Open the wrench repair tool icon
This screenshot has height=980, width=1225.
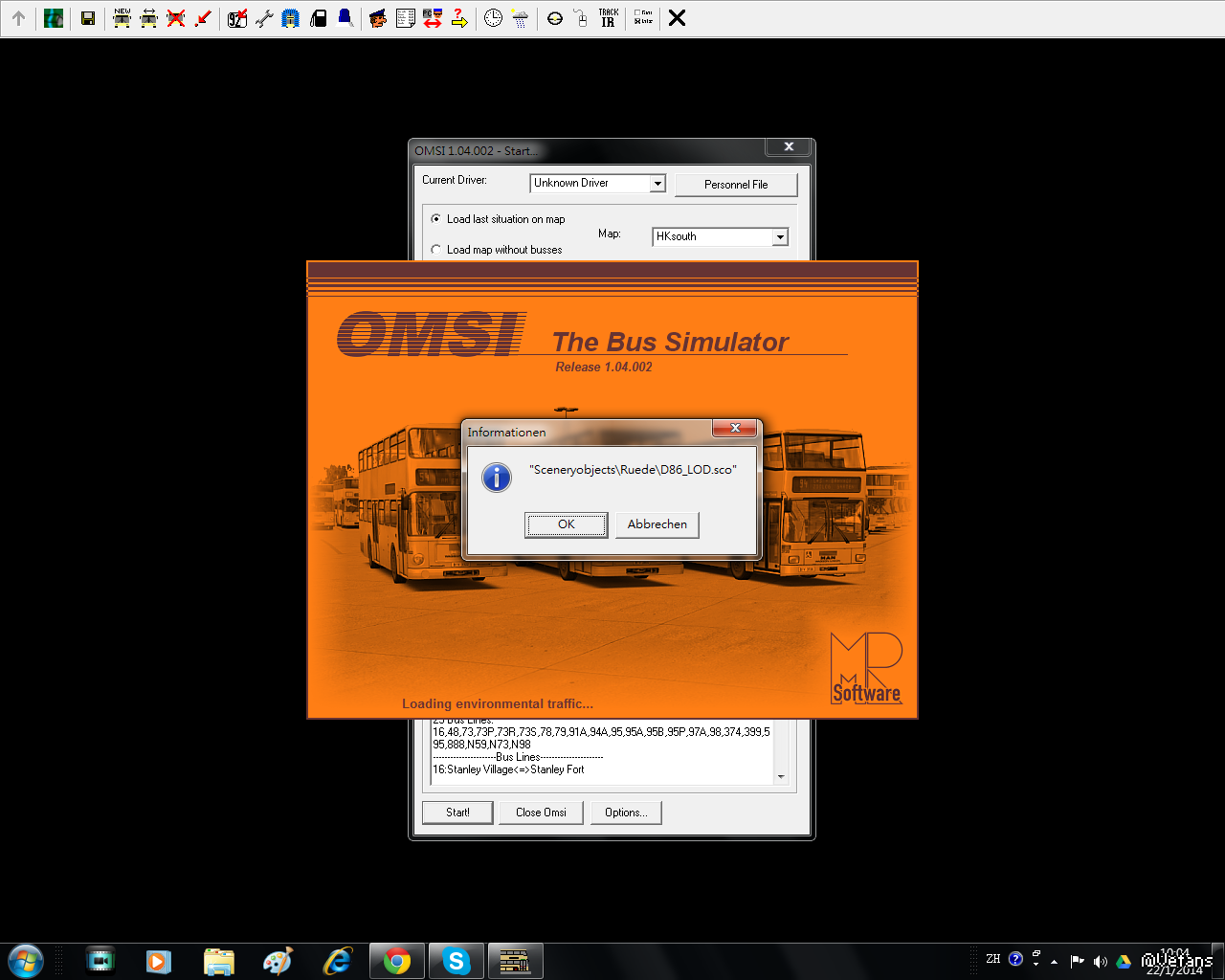[x=264, y=18]
